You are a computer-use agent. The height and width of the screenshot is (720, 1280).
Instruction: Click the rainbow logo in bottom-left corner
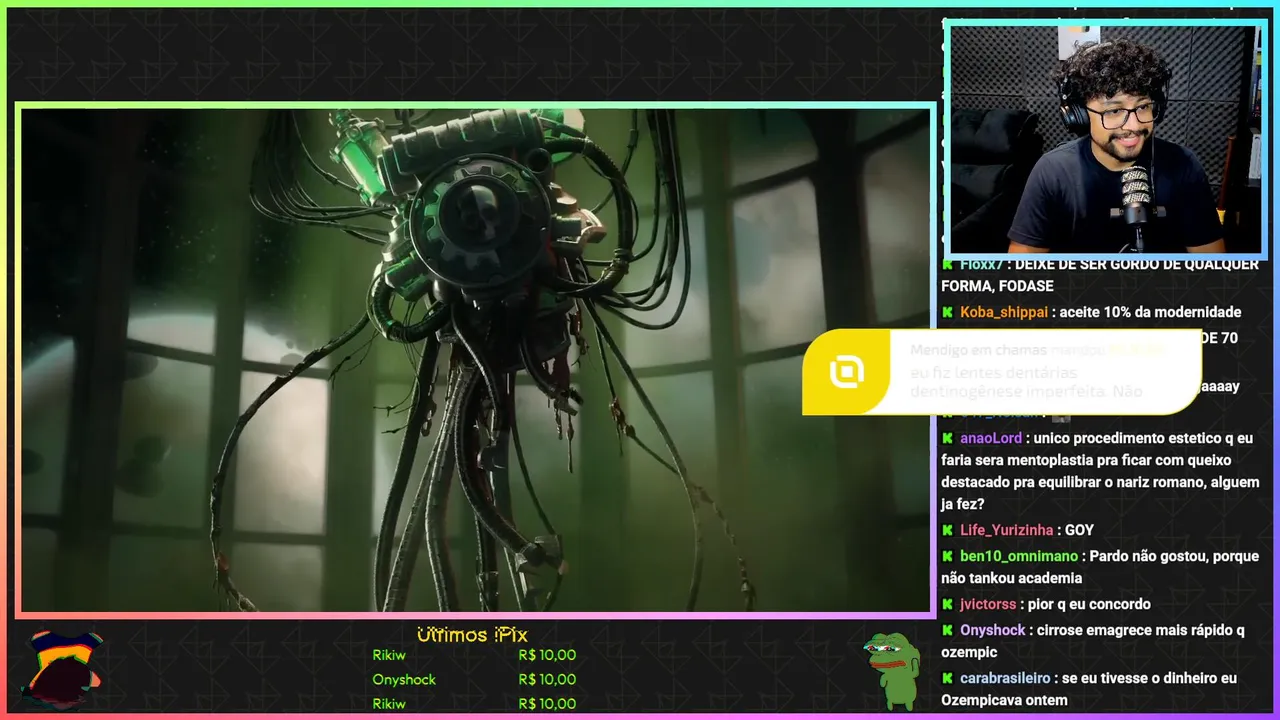[x=63, y=669]
